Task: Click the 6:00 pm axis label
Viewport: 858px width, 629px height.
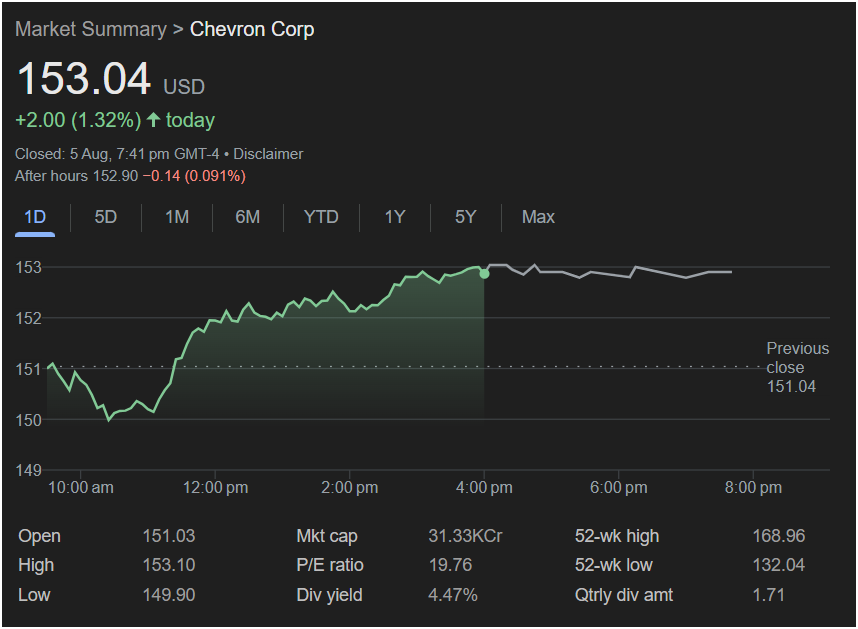Action: point(618,487)
